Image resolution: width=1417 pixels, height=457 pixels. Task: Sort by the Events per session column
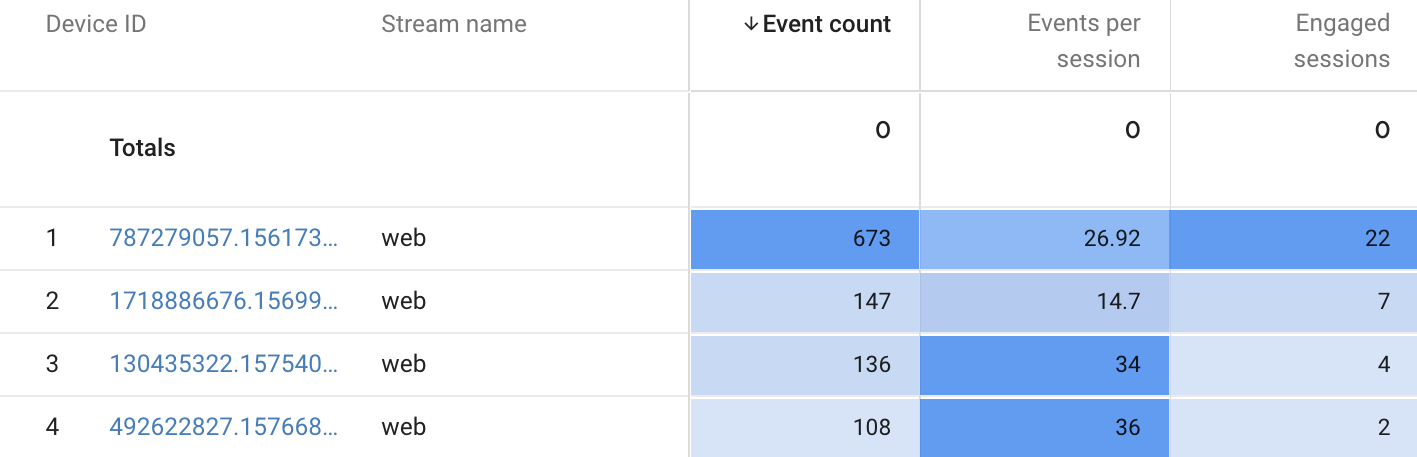pos(1084,41)
